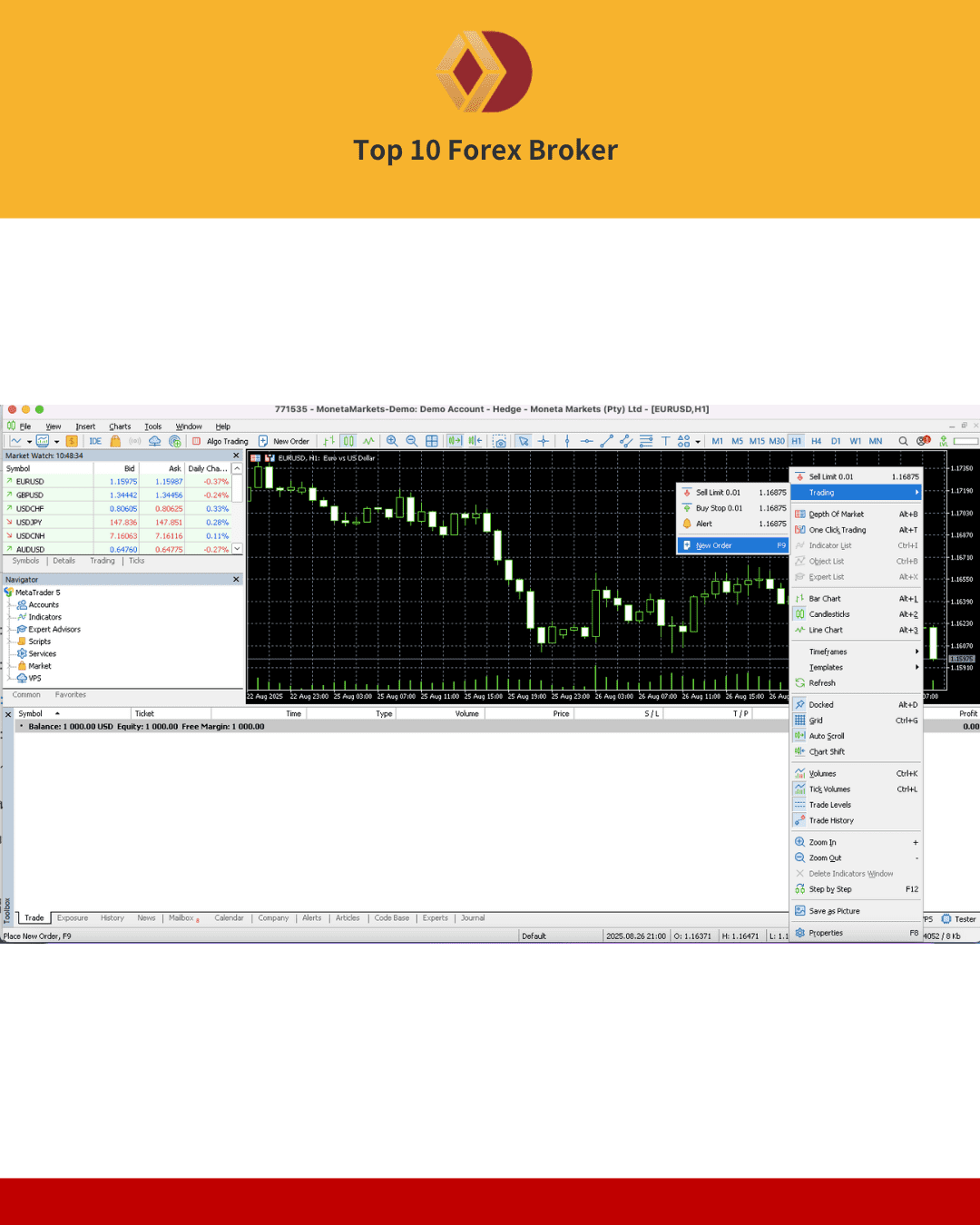This screenshot has width=980, height=1225.
Task: Click the text label tool in toolbar
Action: pos(665,441)
